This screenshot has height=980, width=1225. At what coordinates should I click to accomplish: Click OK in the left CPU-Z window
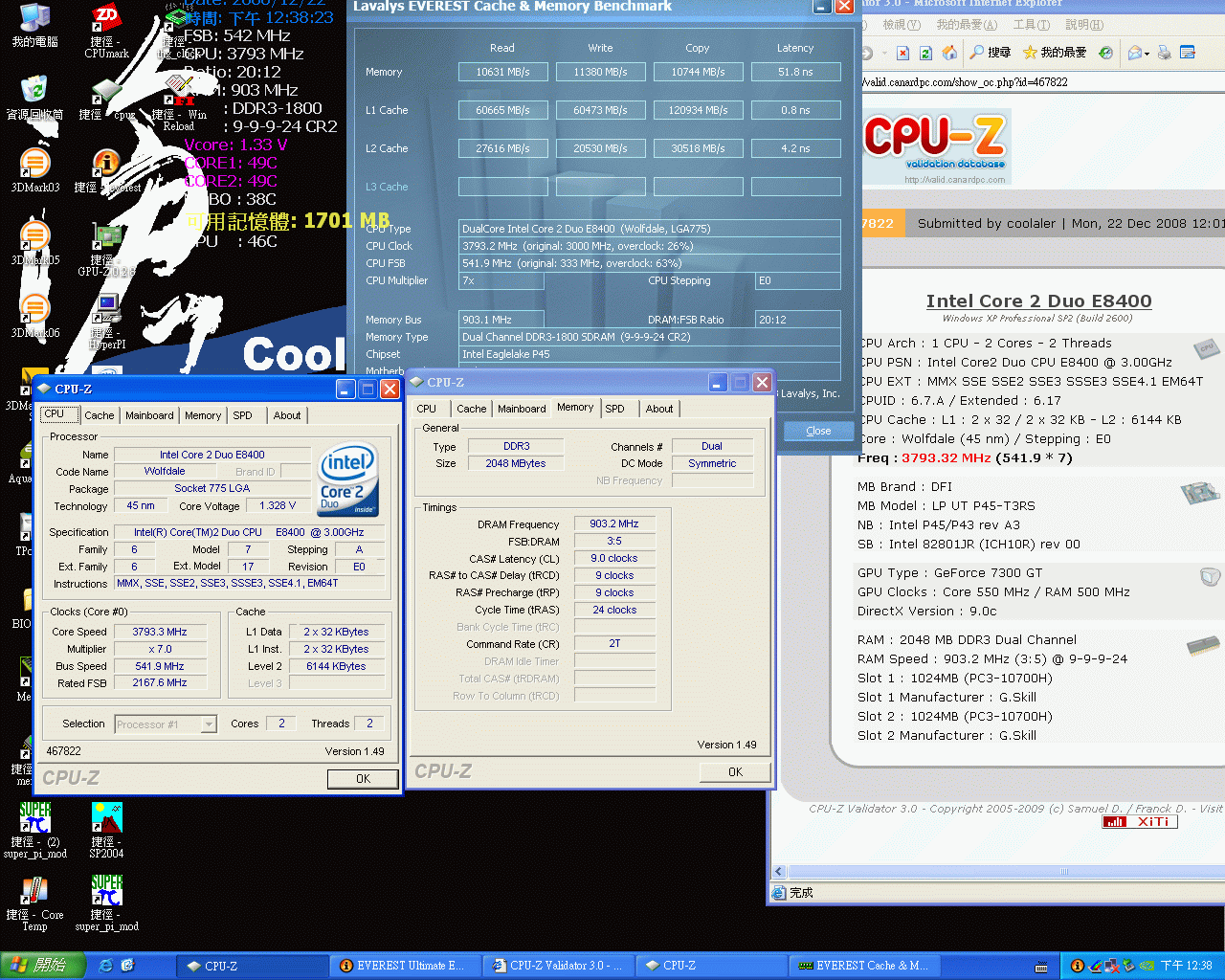(x=363, y=779)
